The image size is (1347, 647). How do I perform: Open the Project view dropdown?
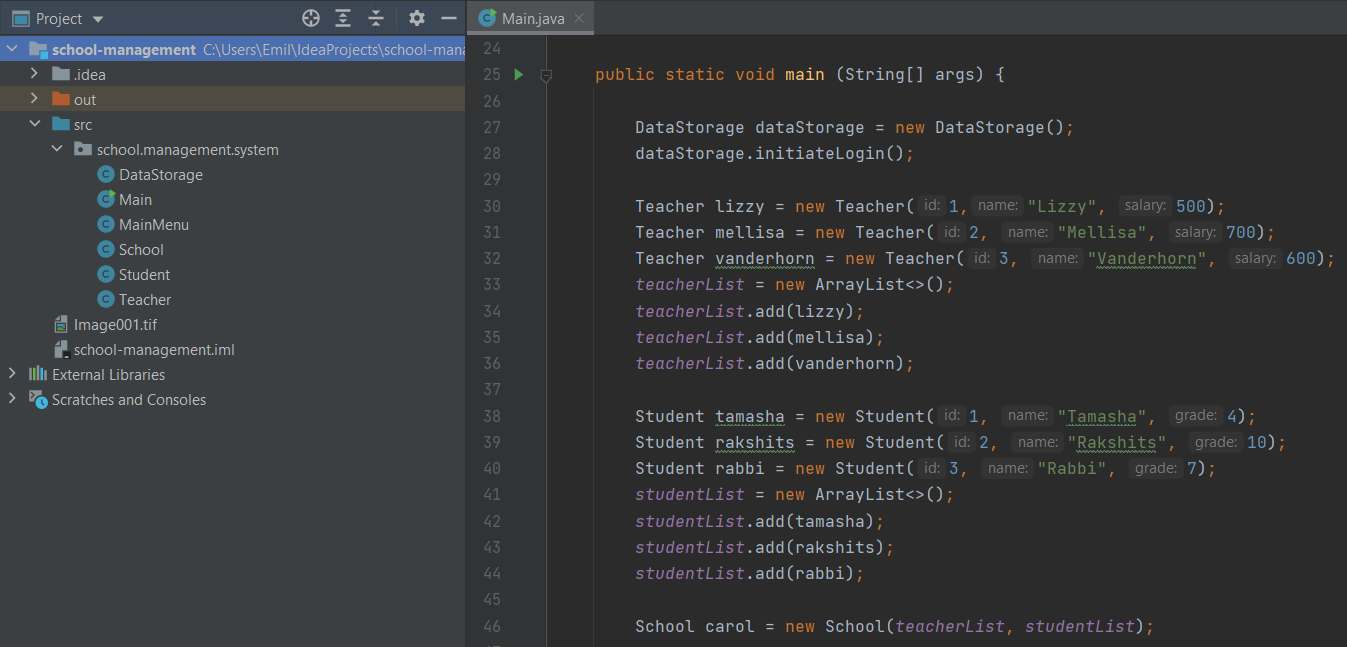pos(98,19)
